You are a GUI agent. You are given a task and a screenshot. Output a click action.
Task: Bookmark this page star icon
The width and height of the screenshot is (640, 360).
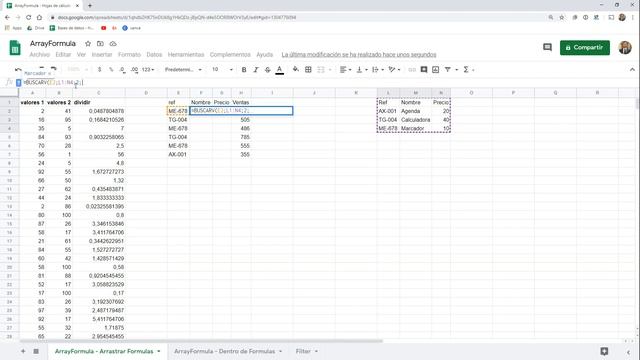coord(562,18)
